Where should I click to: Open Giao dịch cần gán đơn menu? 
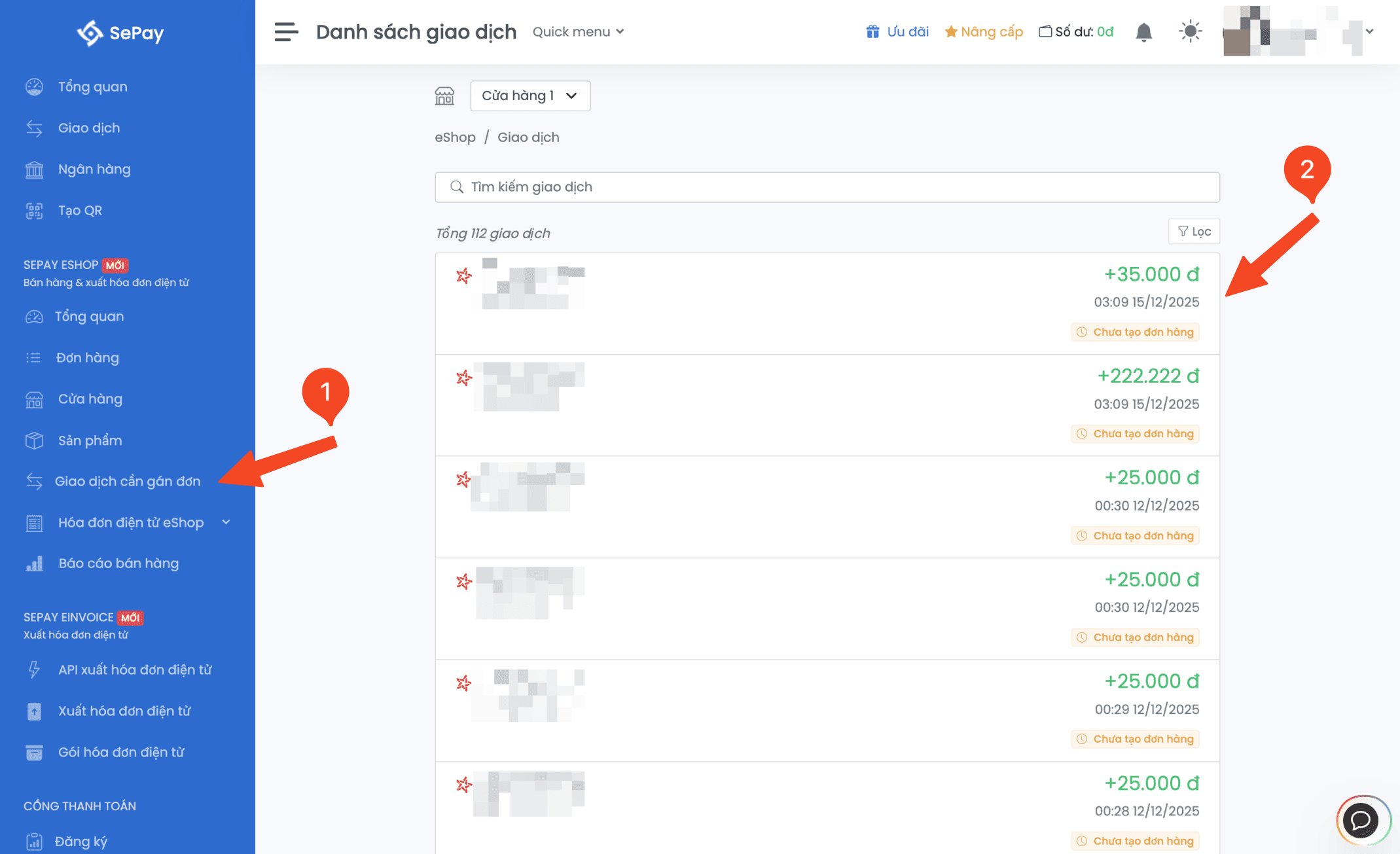(x=128, y=481)
